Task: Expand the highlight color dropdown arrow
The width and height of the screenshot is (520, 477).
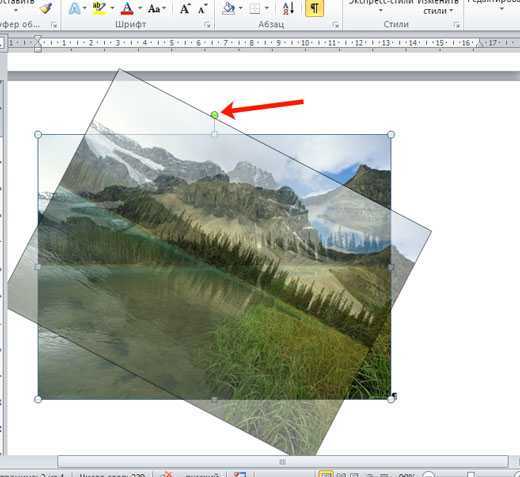Action: 112,8
